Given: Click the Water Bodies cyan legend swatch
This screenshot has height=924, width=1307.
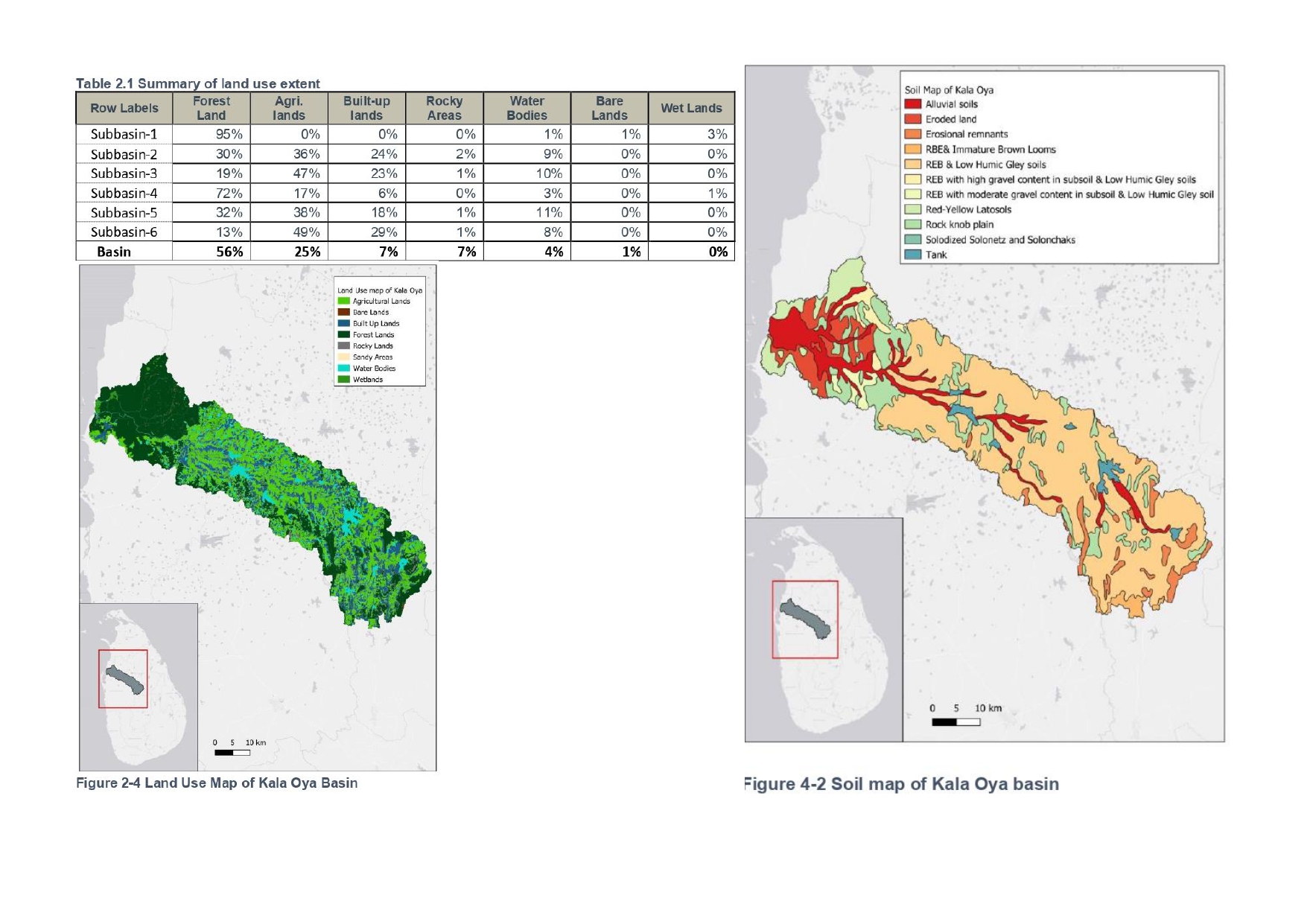Looking at the screenshot, I should pyautogui.click(x=343, y=369).
